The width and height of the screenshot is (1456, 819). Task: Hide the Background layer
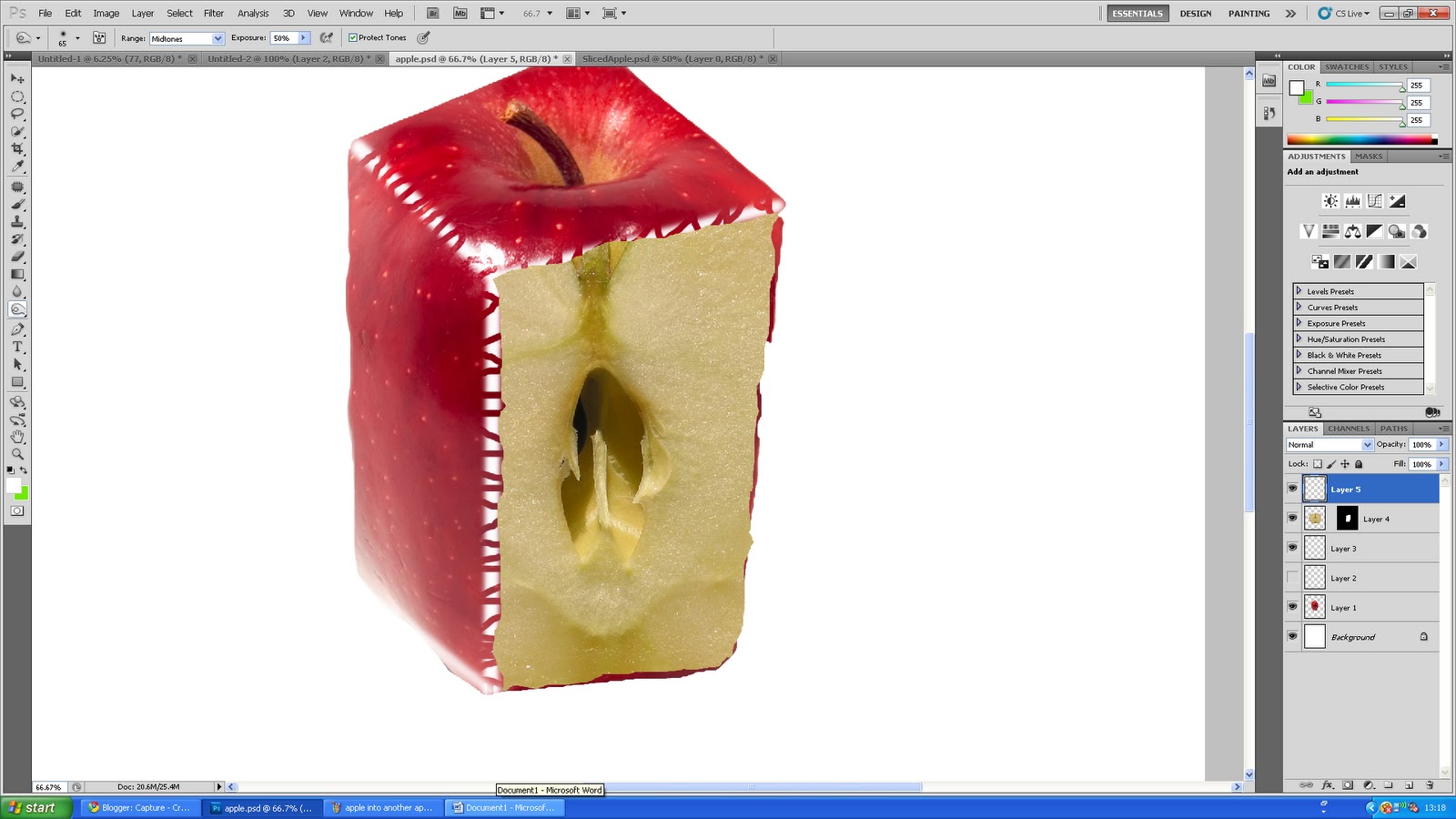pyautogui.click(x=1293, y=636)
